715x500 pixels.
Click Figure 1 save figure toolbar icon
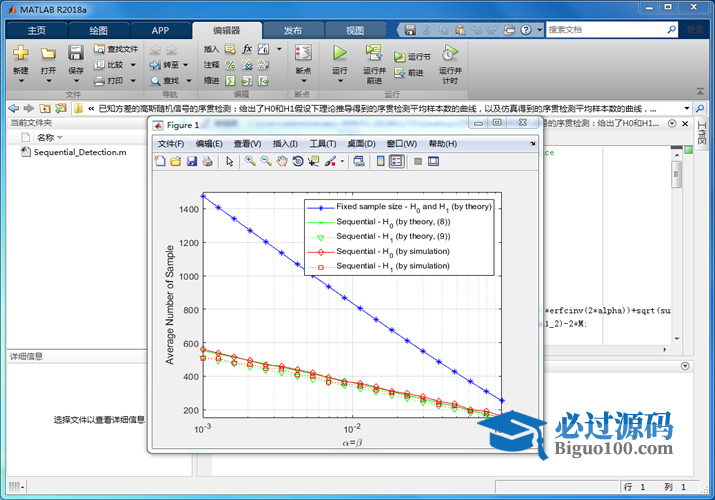coord(192,161)
